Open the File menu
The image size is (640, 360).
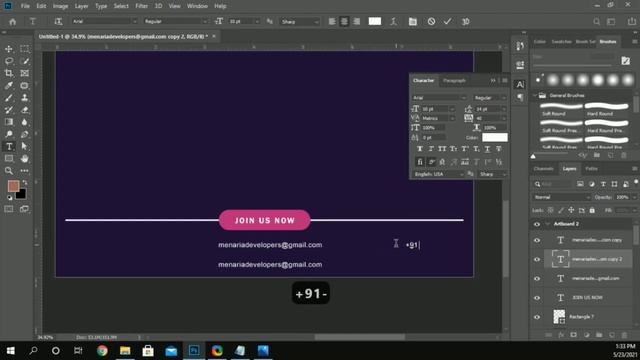point(25,6)
